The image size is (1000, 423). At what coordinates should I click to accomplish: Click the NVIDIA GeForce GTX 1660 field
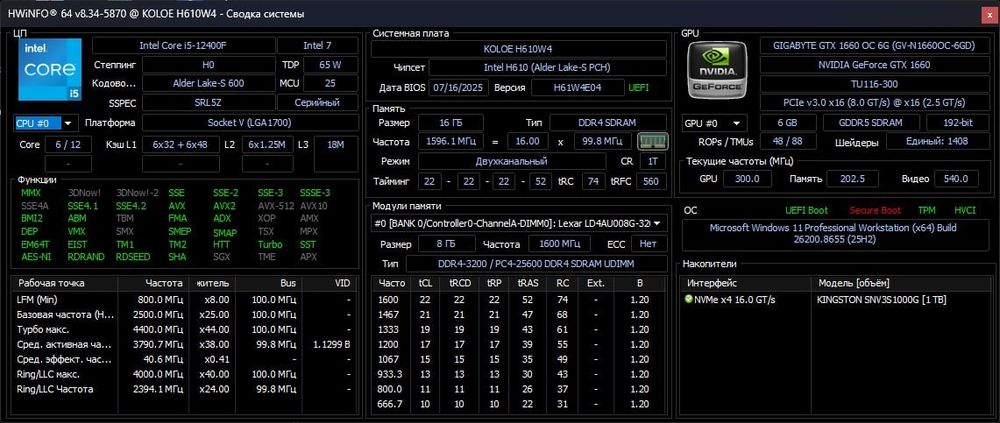(x=873, y=64)
